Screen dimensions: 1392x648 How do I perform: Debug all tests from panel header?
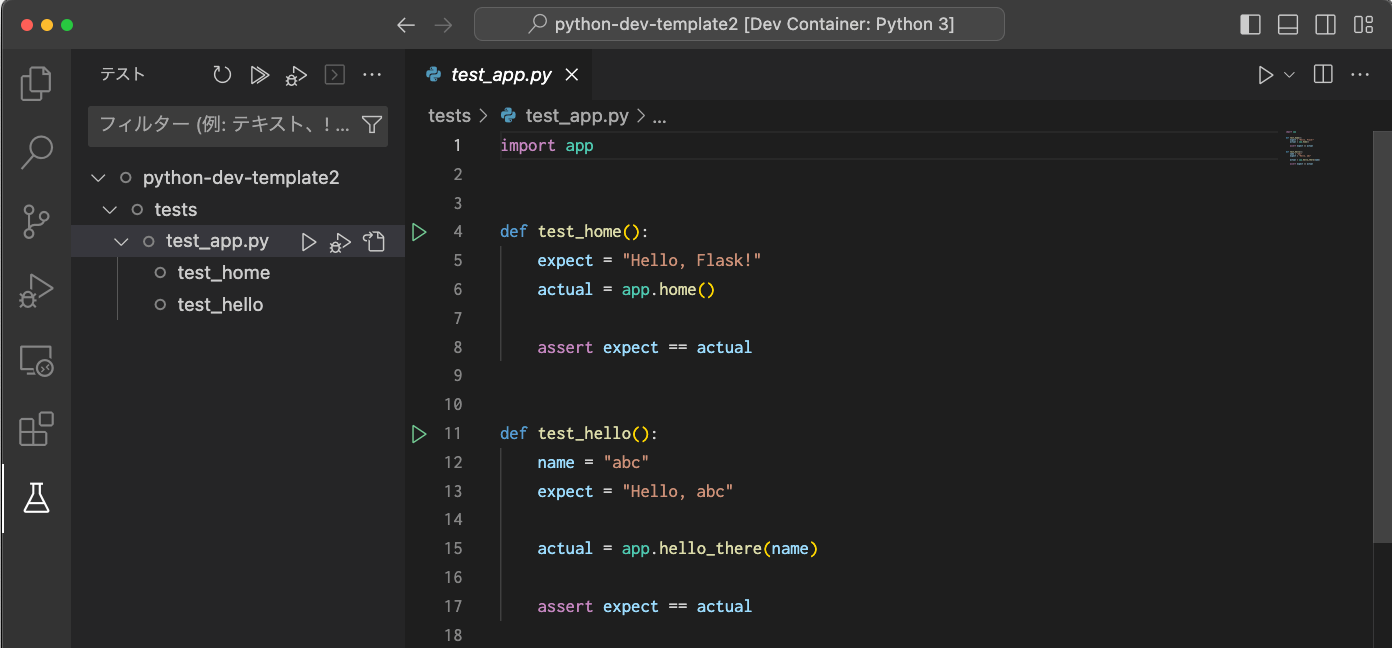pos(297,74)
